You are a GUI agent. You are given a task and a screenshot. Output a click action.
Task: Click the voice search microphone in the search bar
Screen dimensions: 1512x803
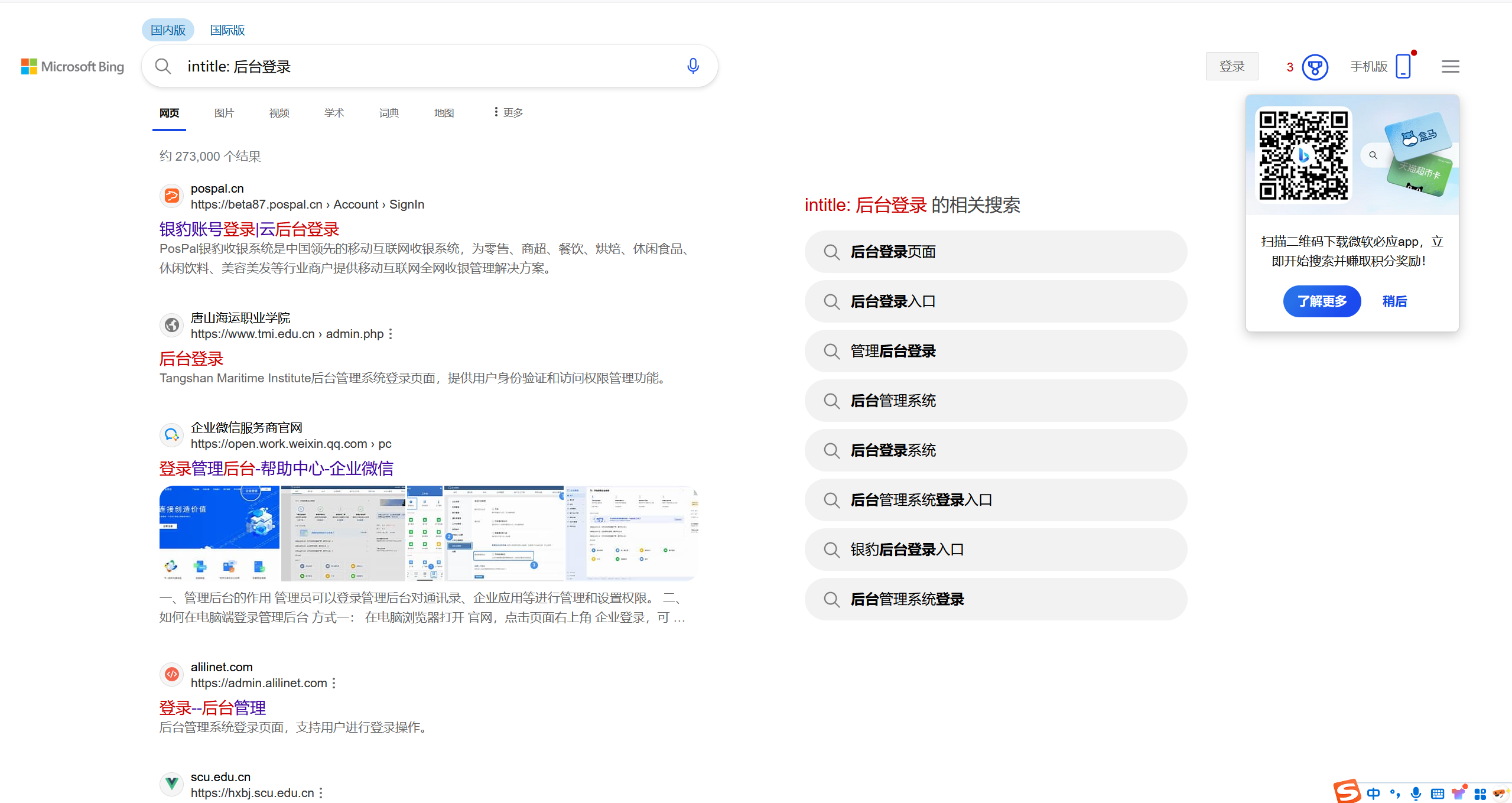692,66
